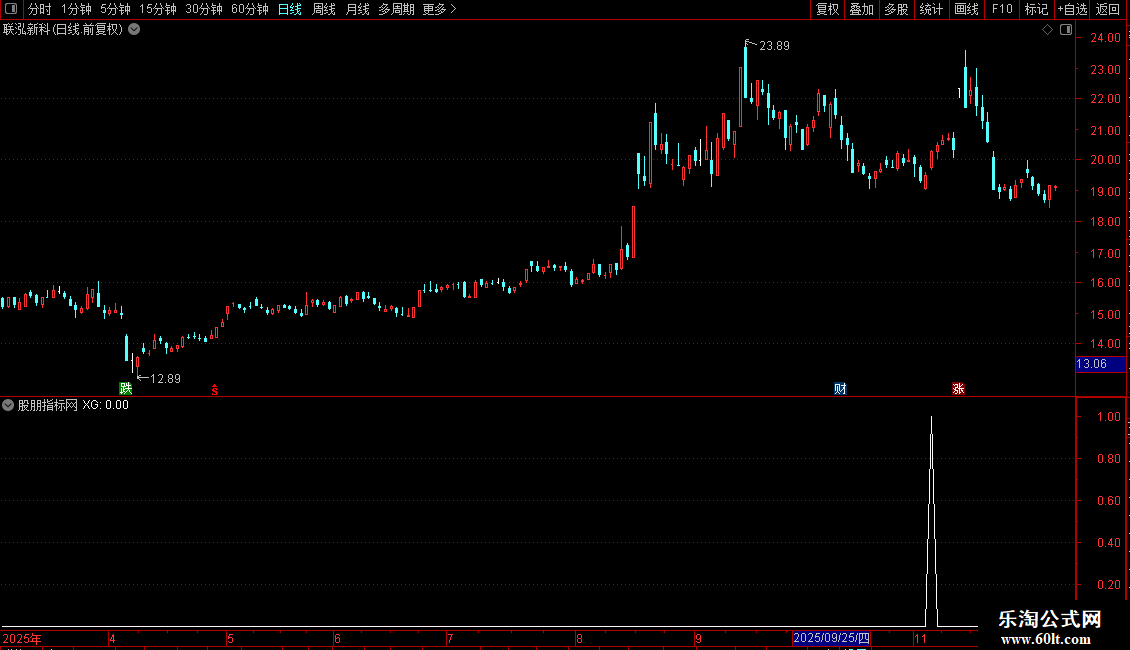Viewport: 1130px width, 650px height.
Task: Switch to the 15分钟 period
Action: (157, 9)
